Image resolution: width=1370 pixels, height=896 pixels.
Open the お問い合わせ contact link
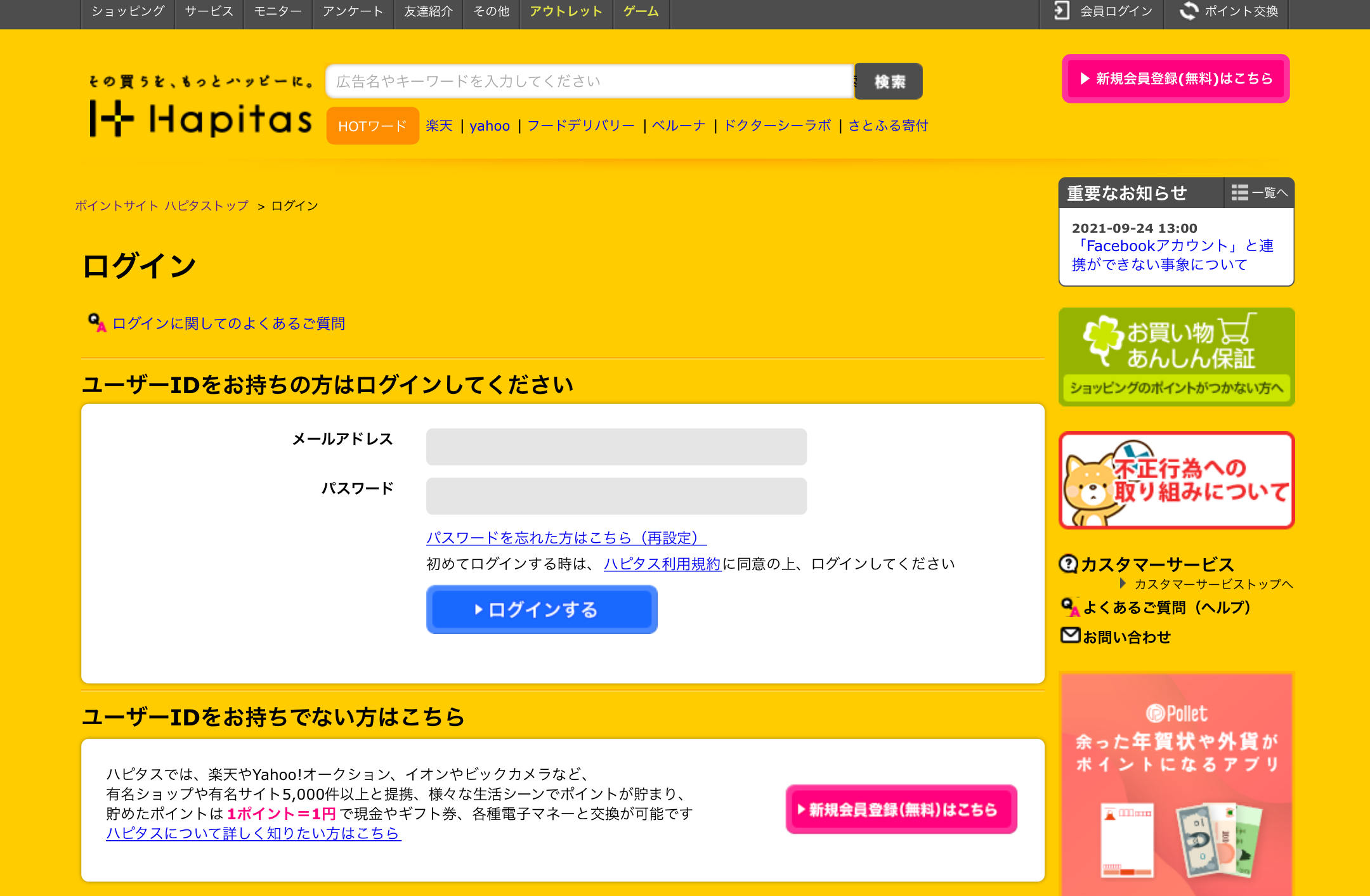coord(1126,637)
